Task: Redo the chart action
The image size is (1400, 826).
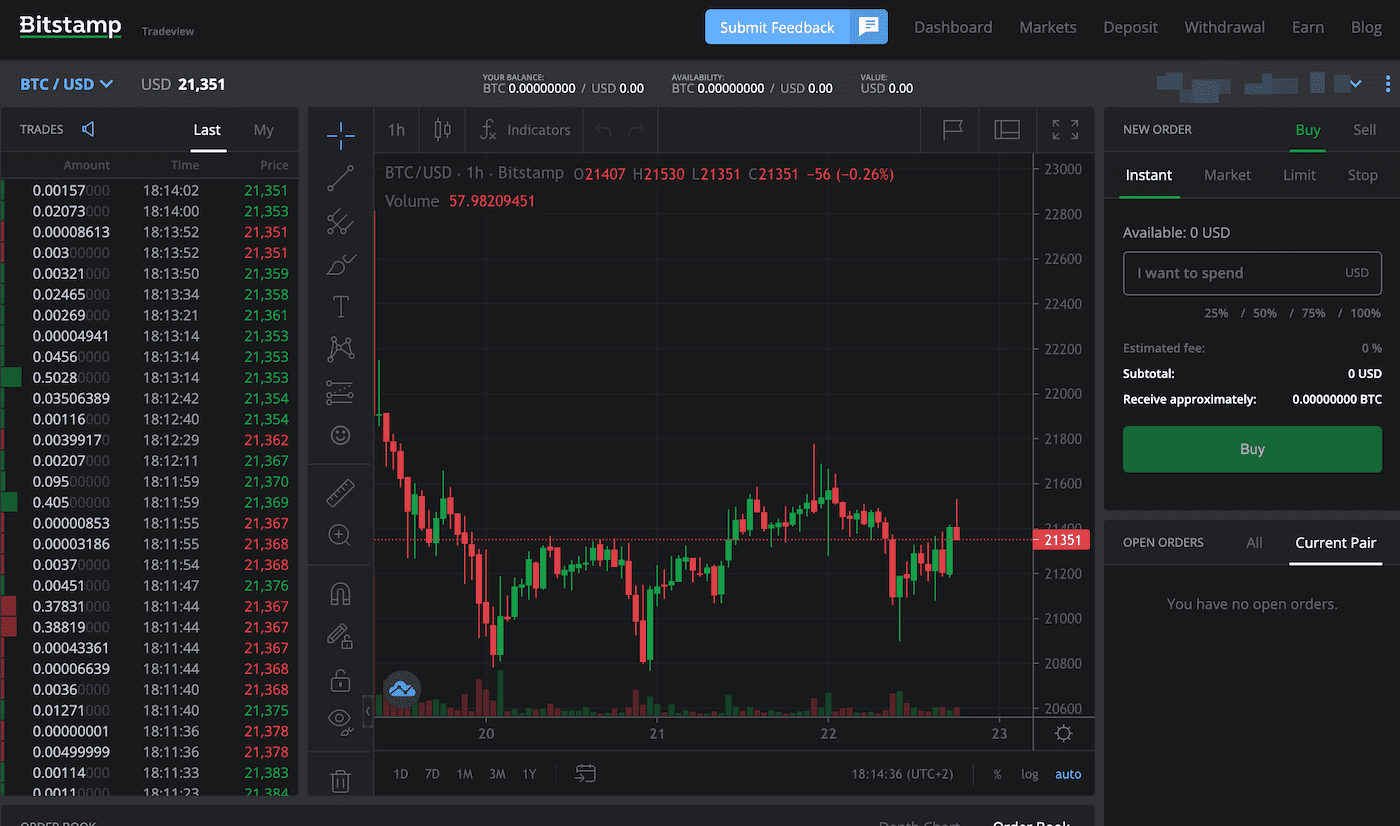Action: click(636, 130)
